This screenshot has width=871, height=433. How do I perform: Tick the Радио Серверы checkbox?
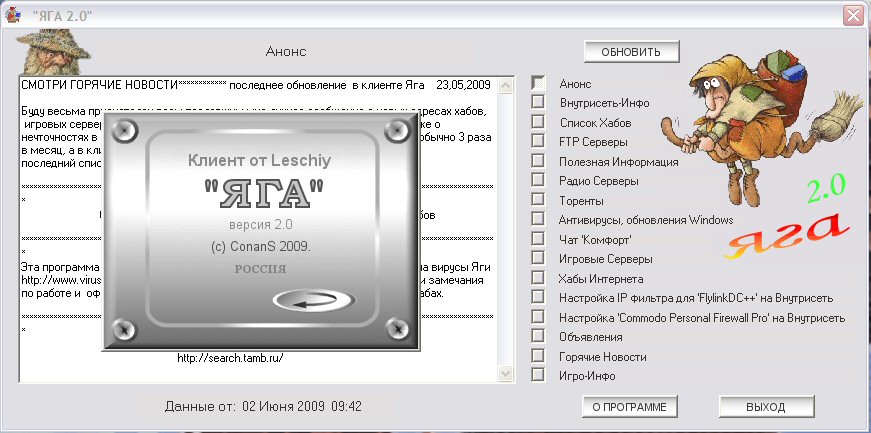point(538,180)
